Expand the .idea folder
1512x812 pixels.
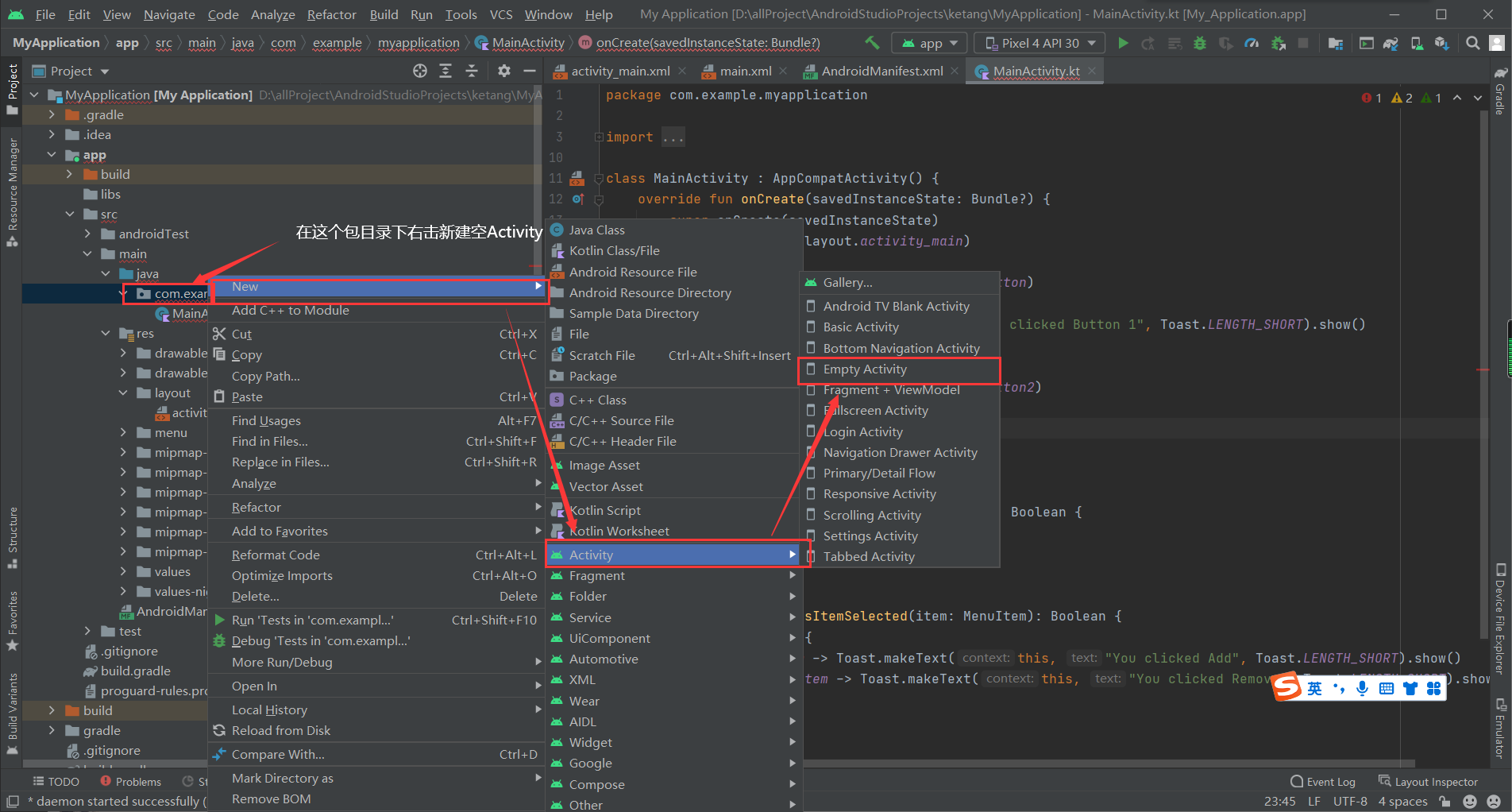coord(52,134)
